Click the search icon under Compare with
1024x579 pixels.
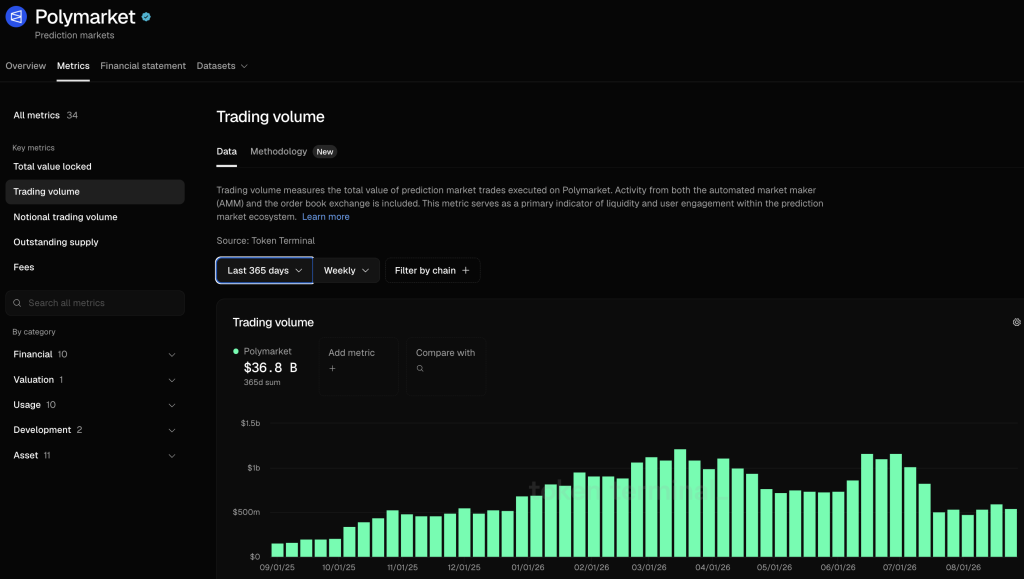coord(420,368)
